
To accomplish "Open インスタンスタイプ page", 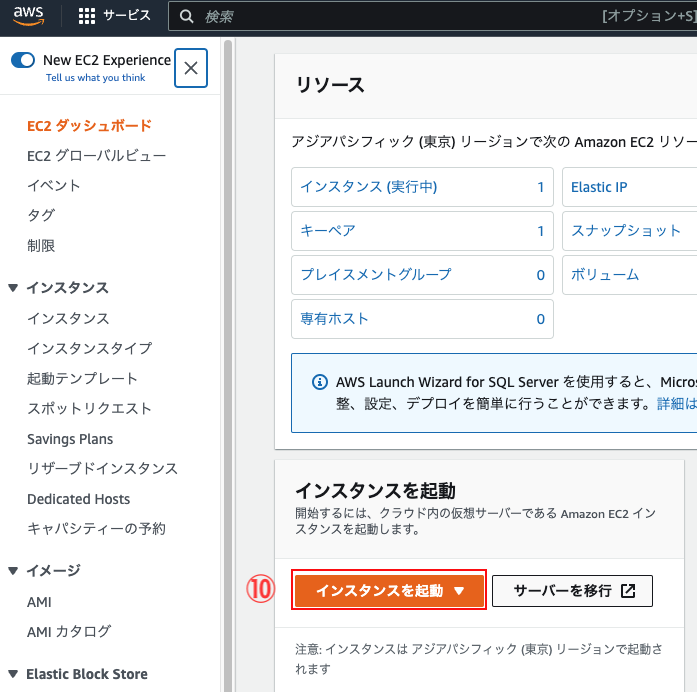I will tap(89, 348).
